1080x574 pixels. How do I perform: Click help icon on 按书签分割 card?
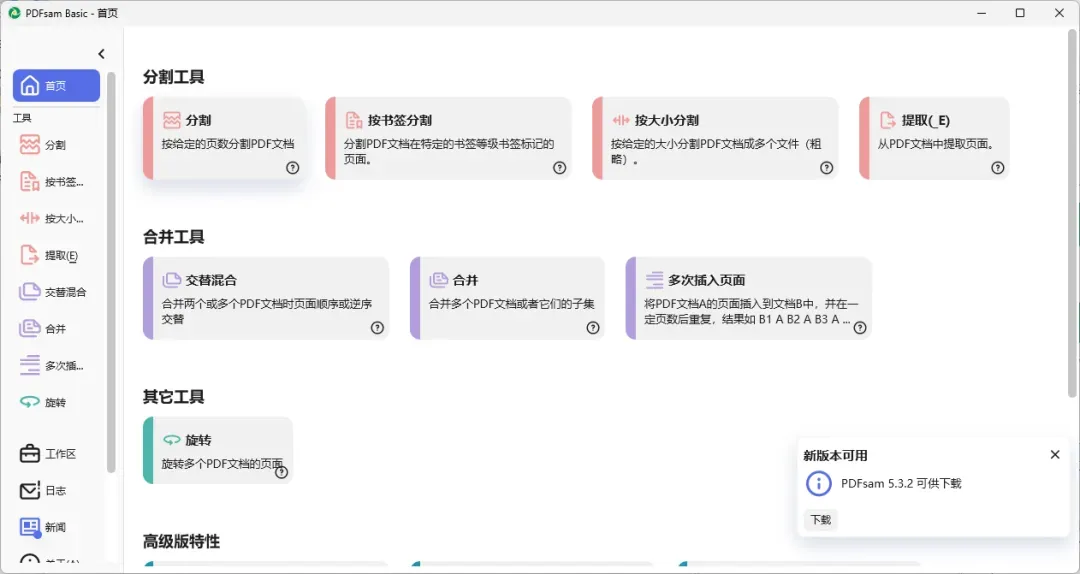pos(559,167)
